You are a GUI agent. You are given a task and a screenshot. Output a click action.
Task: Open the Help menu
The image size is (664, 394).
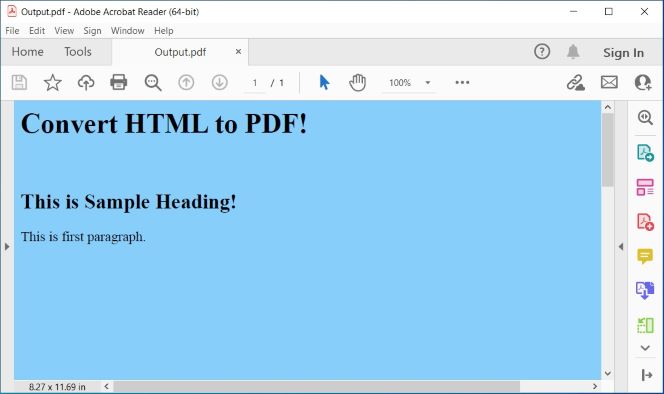[163, 31]
